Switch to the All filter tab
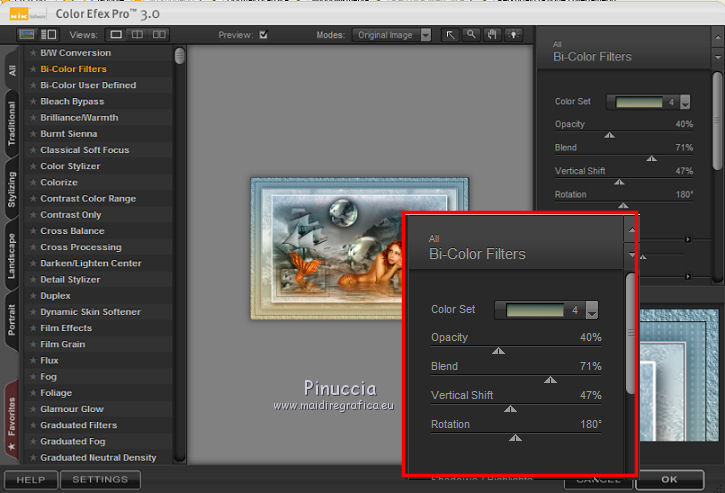This screenshot has width=725, height=493. tap(12, 70)
